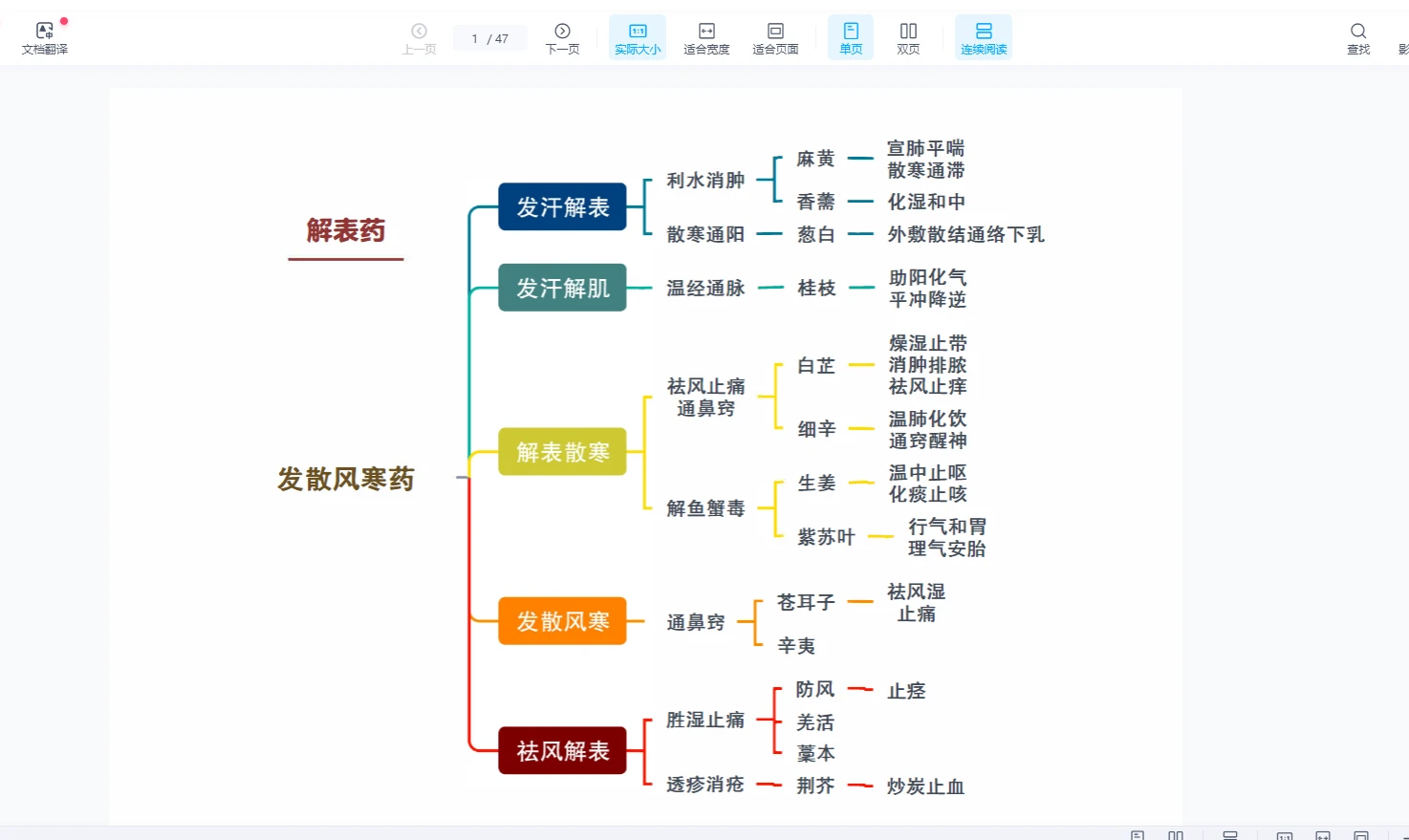Select the yellow 解表散寒 node

tap(562, 451)
